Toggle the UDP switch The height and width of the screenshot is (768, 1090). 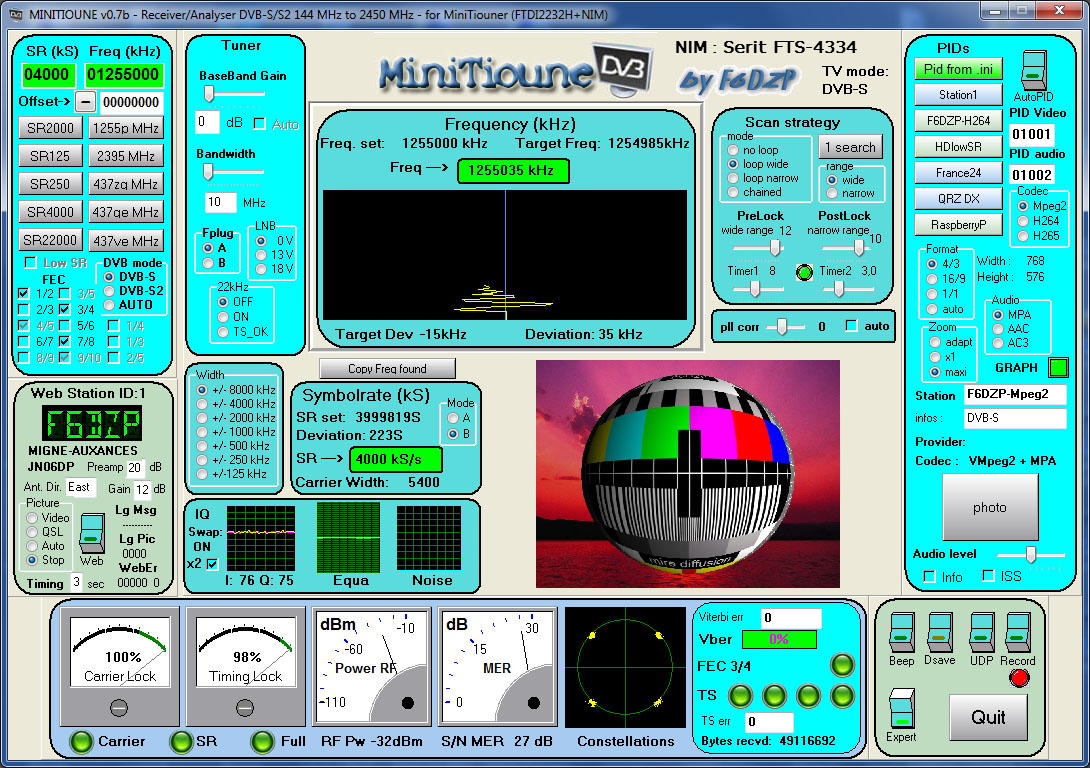(x=982, y=632)
